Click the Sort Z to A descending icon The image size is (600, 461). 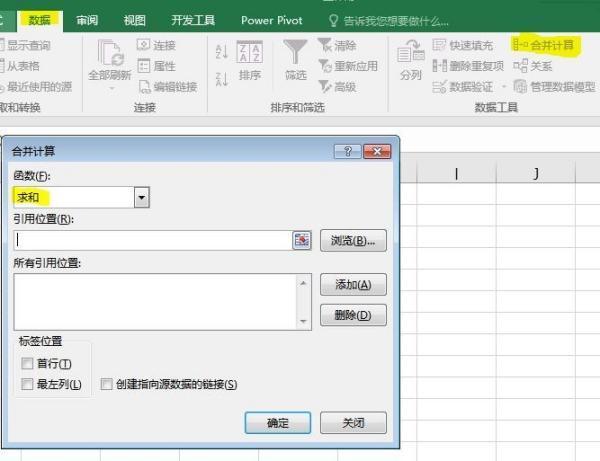[220, 77]
